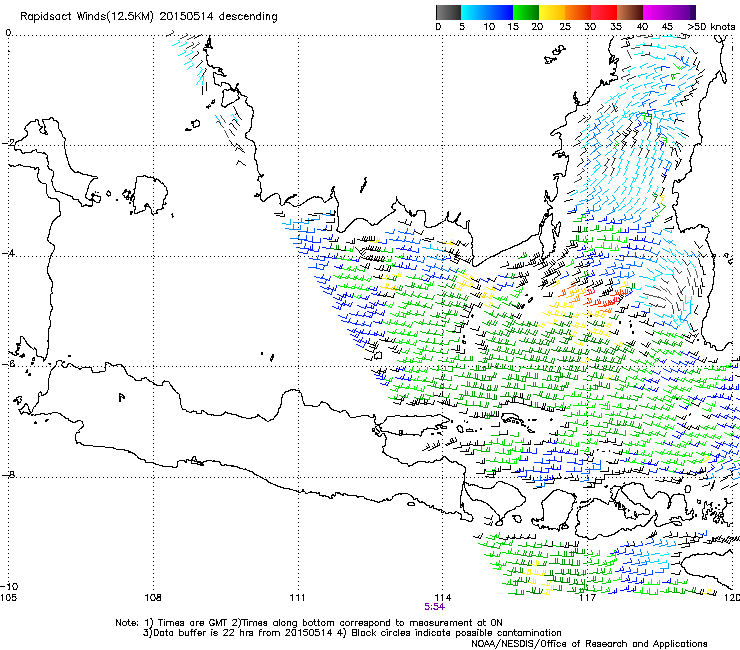The width and height of the screenshot is (740, 650).
Task: Click the gray 0-5 knots color swatch
Action: click(x=448, y=13)
